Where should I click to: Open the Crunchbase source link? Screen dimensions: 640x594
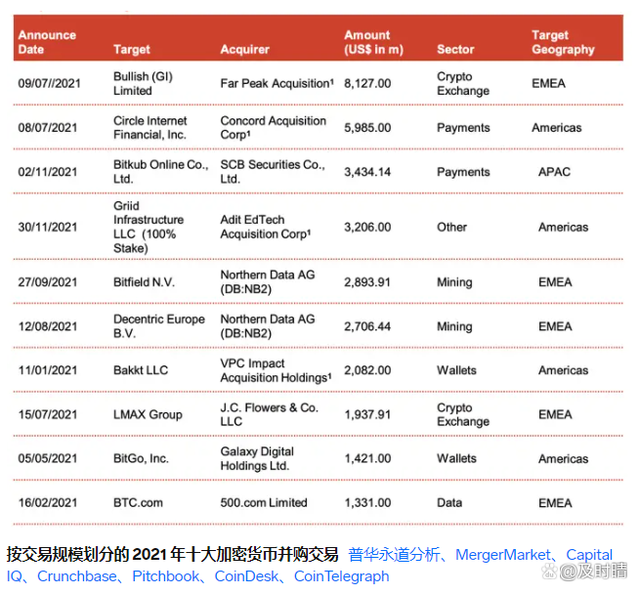(x=77, y=576)
